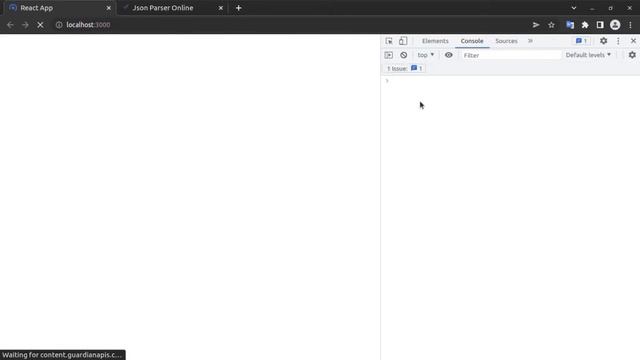
Task: Open the Sources panel
Action: (x=506, y=41)
